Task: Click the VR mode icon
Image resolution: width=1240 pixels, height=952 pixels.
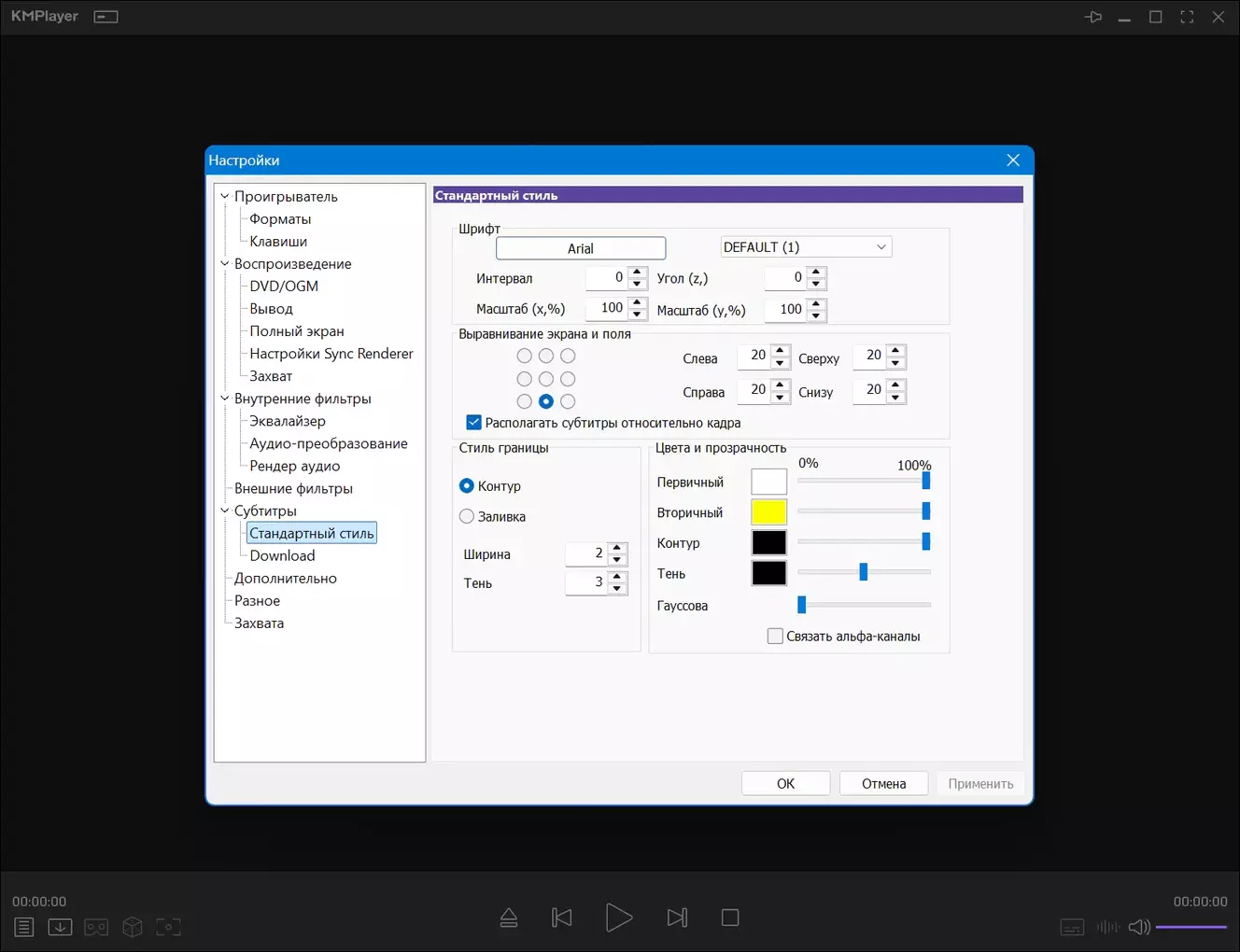Action: click(x=96, y=927)
